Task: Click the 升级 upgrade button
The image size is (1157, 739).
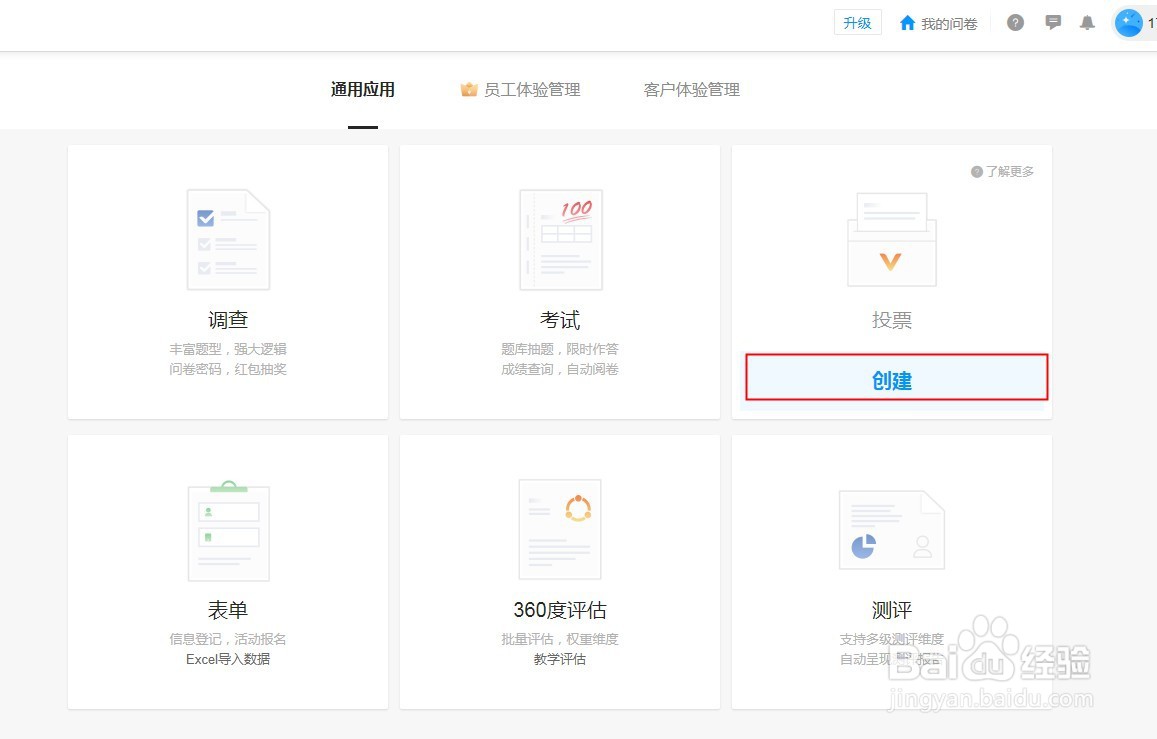Action: click(x=857, y=22)
